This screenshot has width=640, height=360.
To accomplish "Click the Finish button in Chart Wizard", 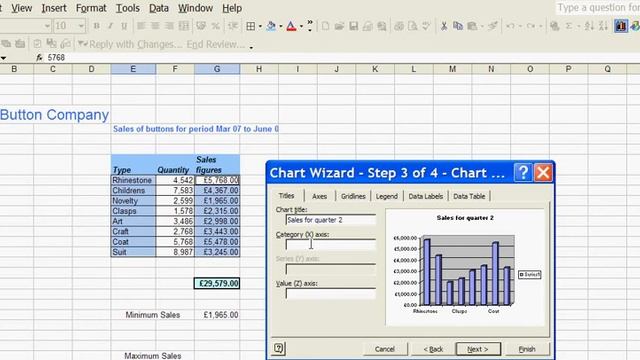I will click(527, 349).
